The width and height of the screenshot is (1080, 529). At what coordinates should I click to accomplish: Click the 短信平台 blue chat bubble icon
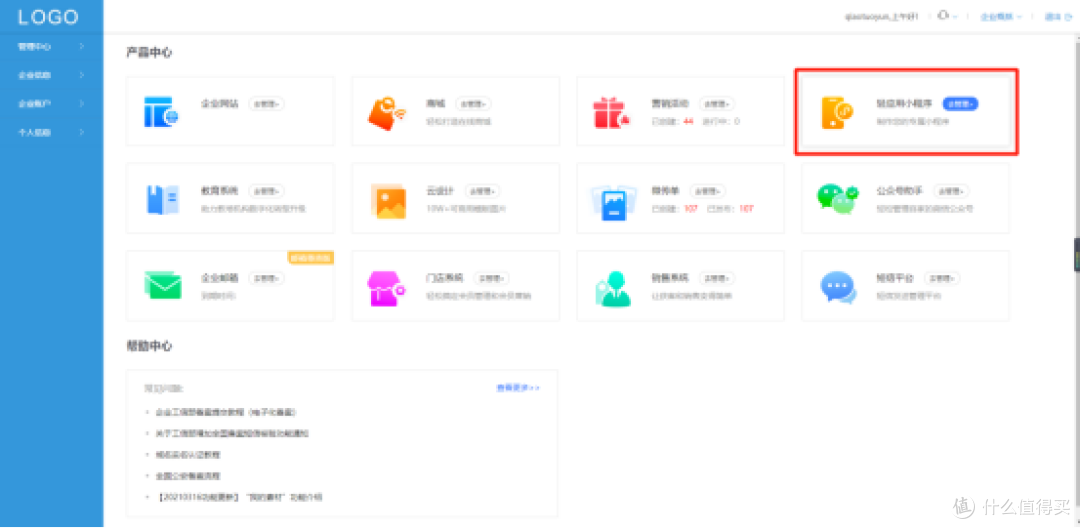(838, 287)
